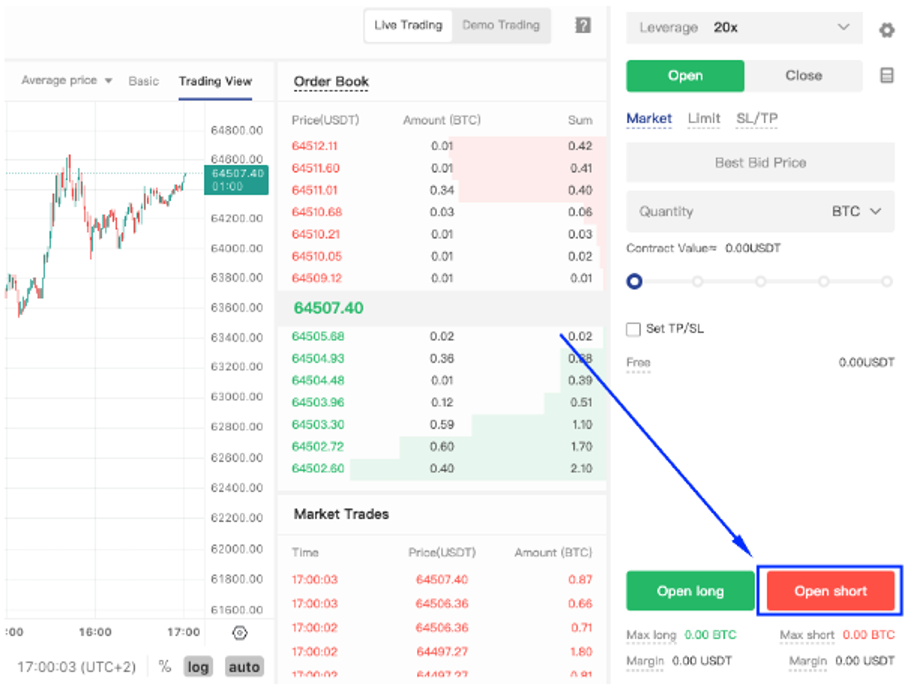This screenshot has height=690, width=914.
Task: Toggle auto scaling on the chart
Action: (x=244, y=666)
